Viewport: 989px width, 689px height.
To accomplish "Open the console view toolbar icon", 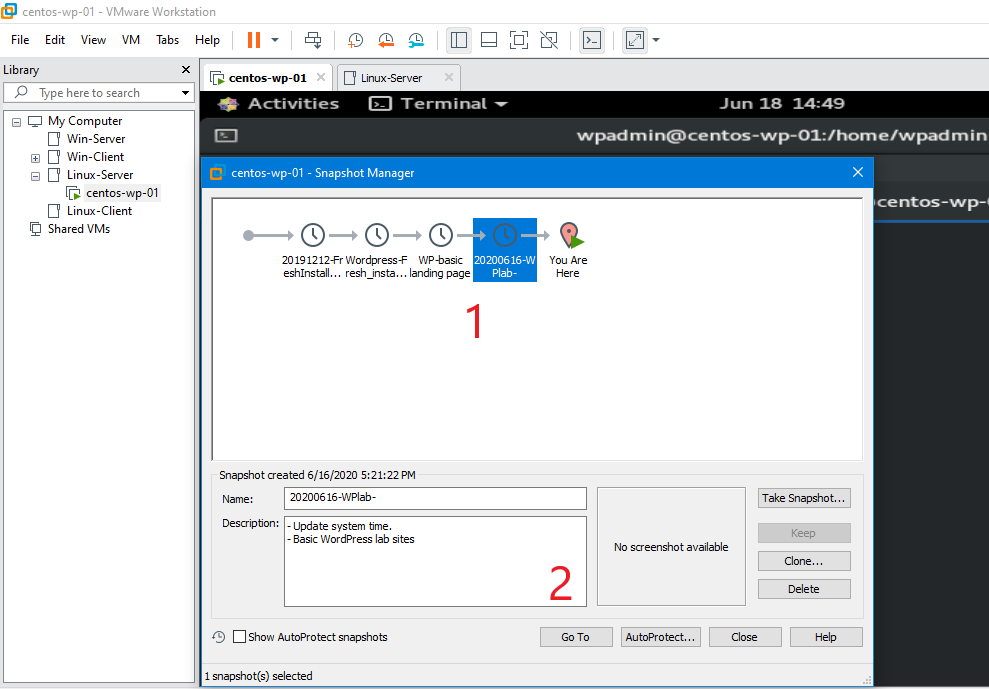I will (x=592, y=40).
